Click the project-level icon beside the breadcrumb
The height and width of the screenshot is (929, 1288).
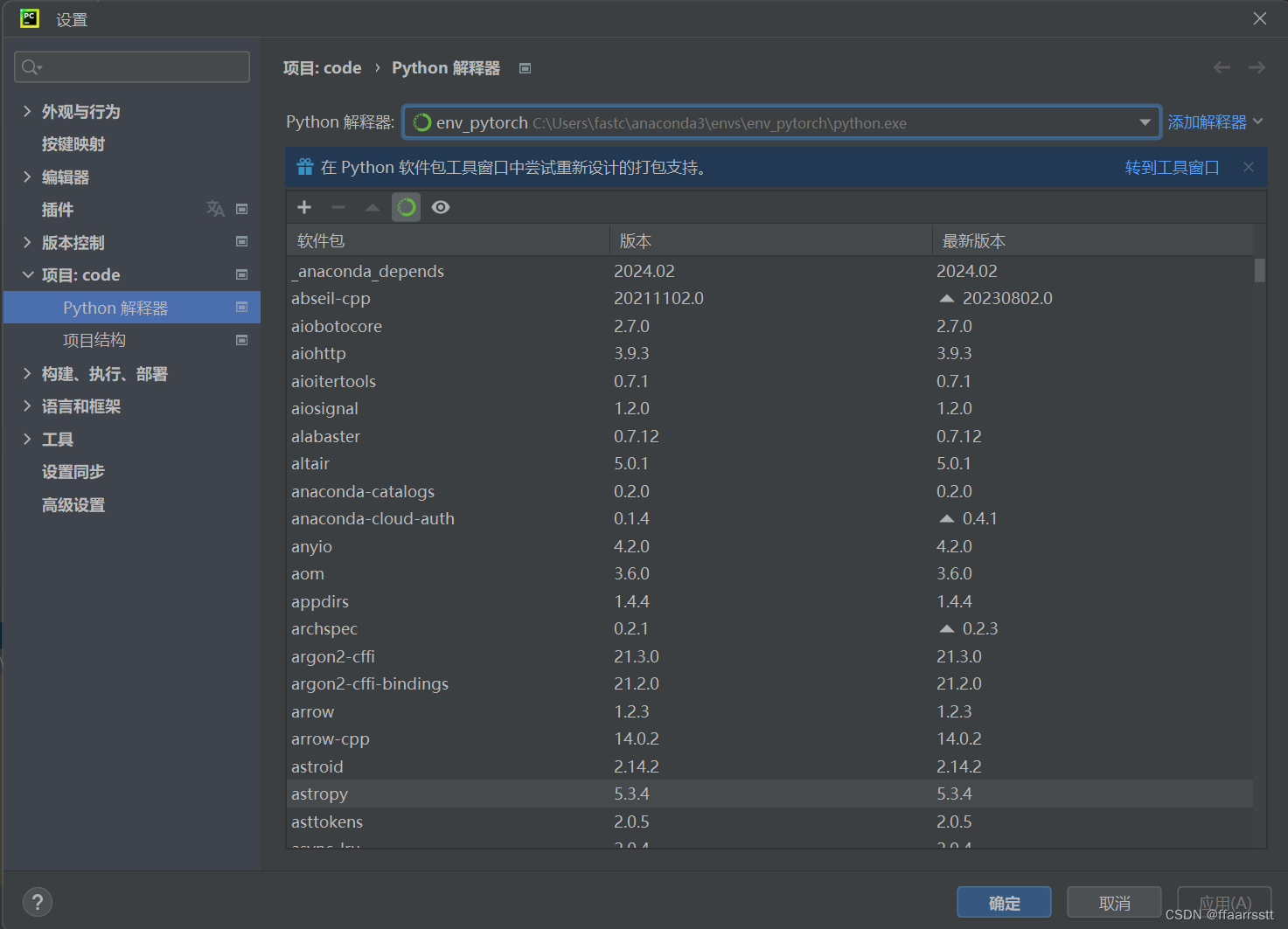click(525, 68)
